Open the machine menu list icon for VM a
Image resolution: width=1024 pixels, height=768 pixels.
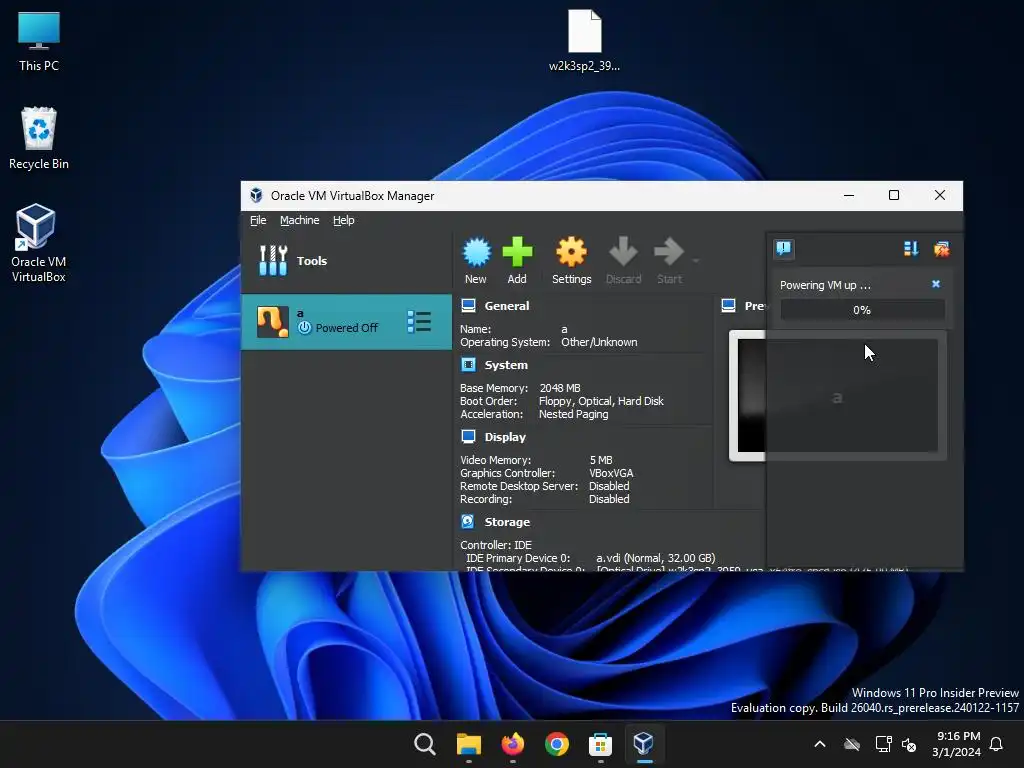(x=419, y=322)
